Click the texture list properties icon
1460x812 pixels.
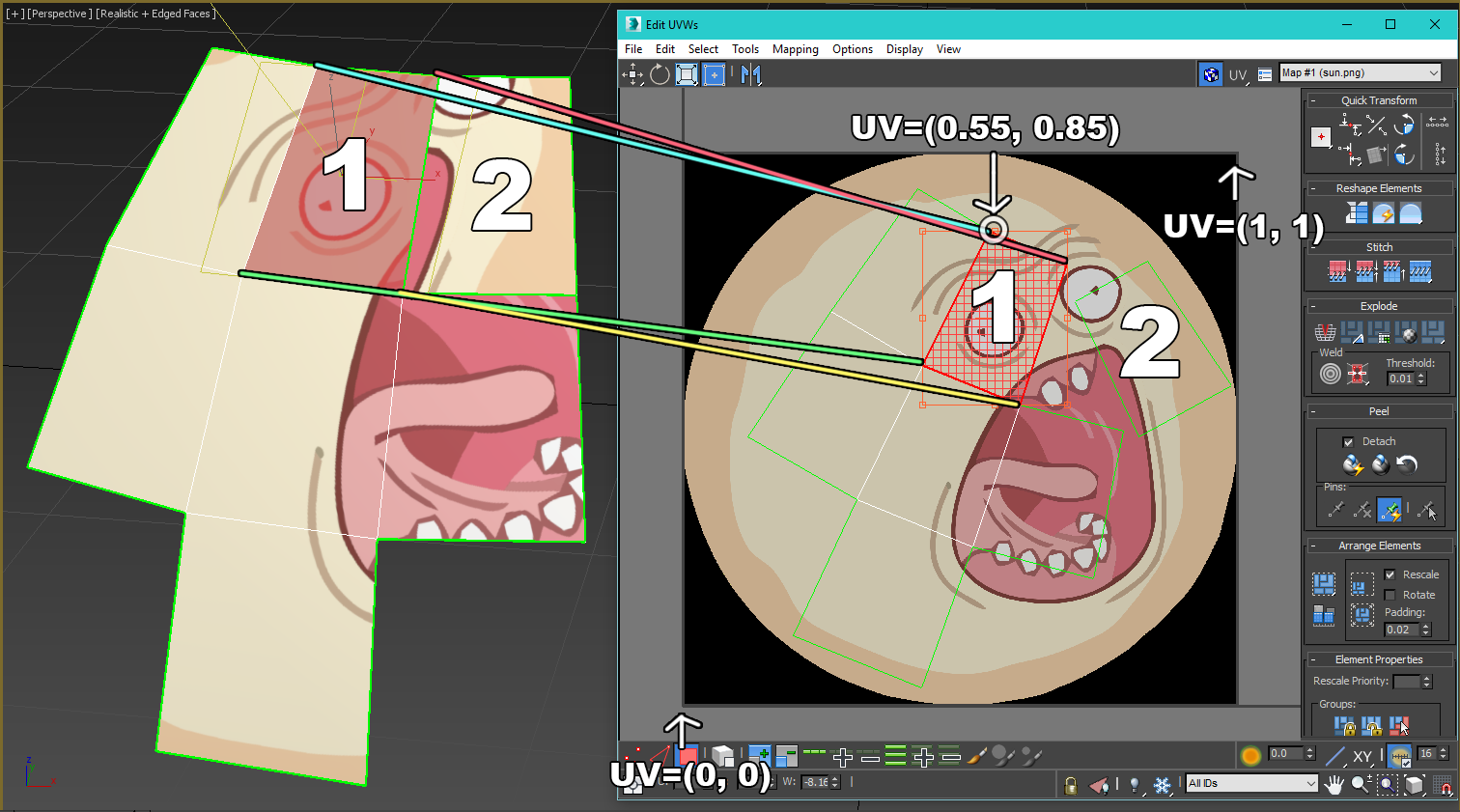click(x=1265, y=74)
